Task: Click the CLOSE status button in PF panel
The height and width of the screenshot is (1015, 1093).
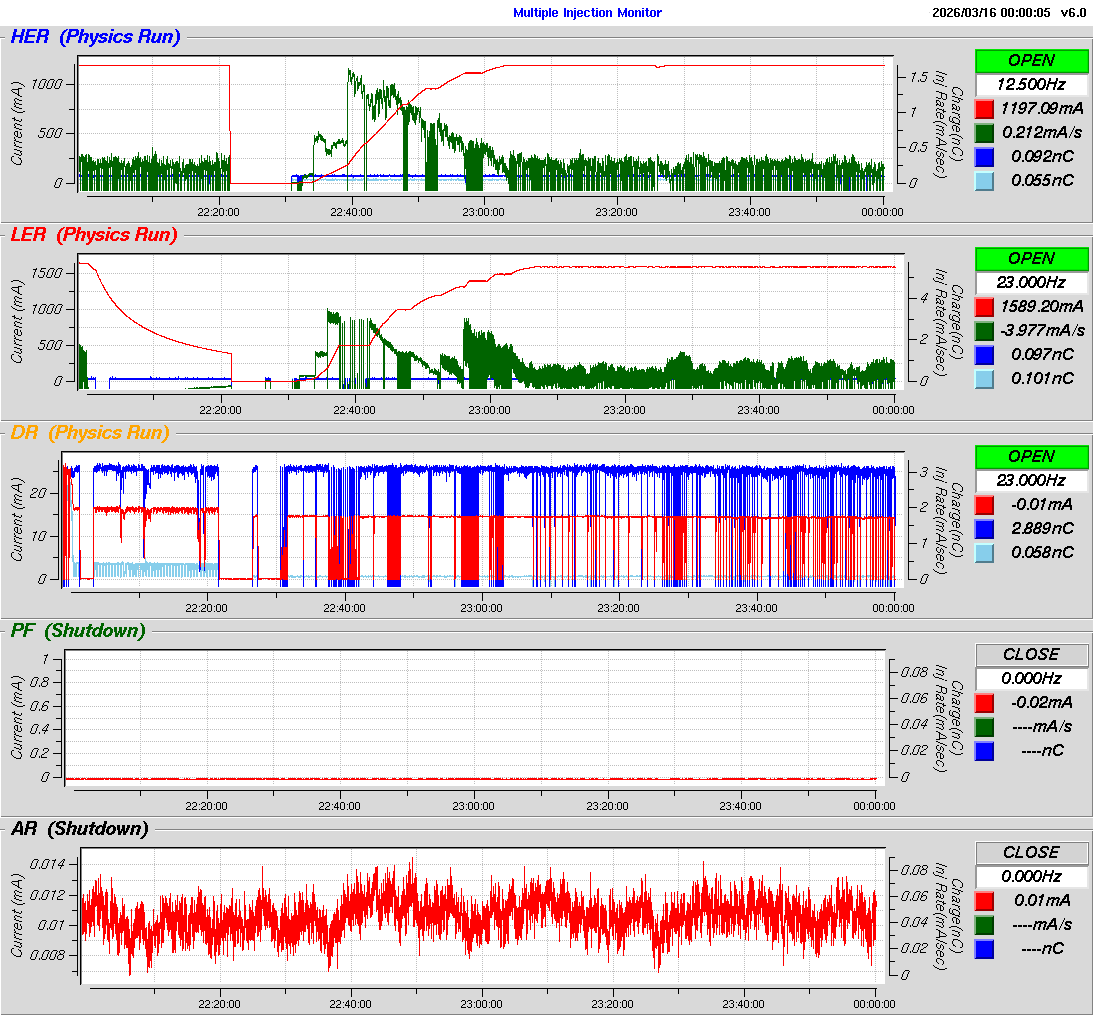Action: pos(1031,654)
